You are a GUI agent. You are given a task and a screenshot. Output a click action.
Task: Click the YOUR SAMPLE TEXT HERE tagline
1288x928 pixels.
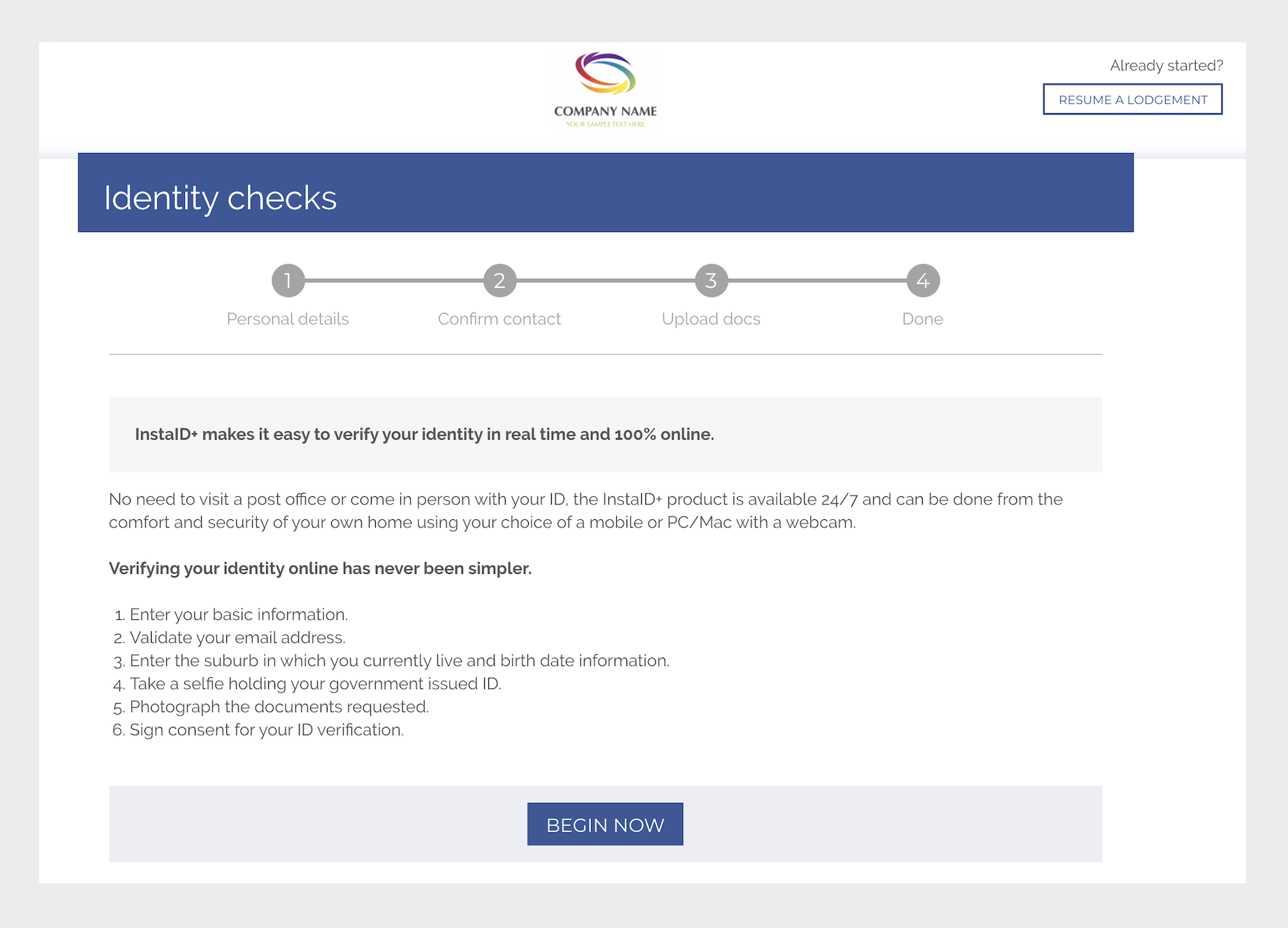point(605,124)
